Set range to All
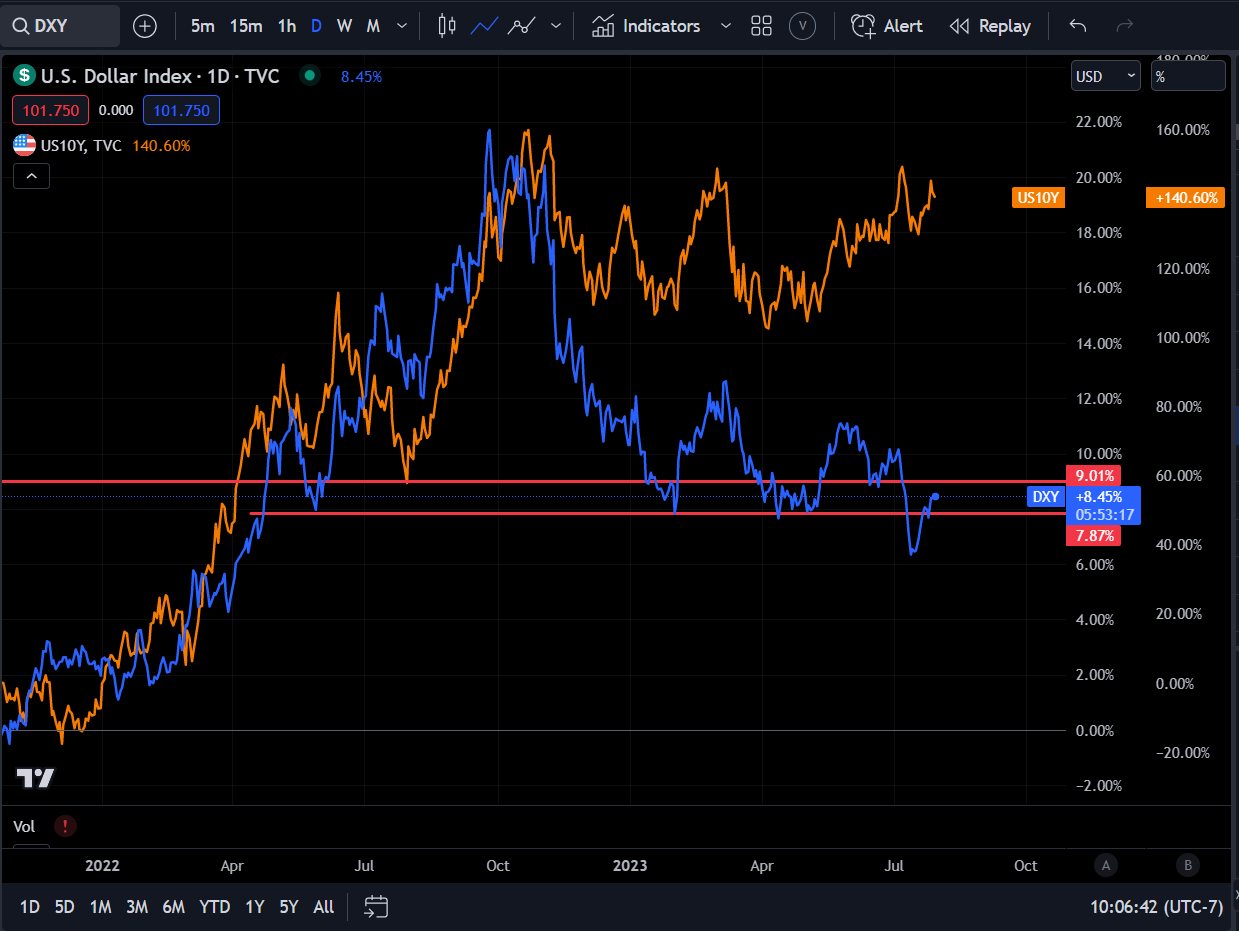This screenshot has width=1239, height=931. pyautogui.click(x=324, y=907)
